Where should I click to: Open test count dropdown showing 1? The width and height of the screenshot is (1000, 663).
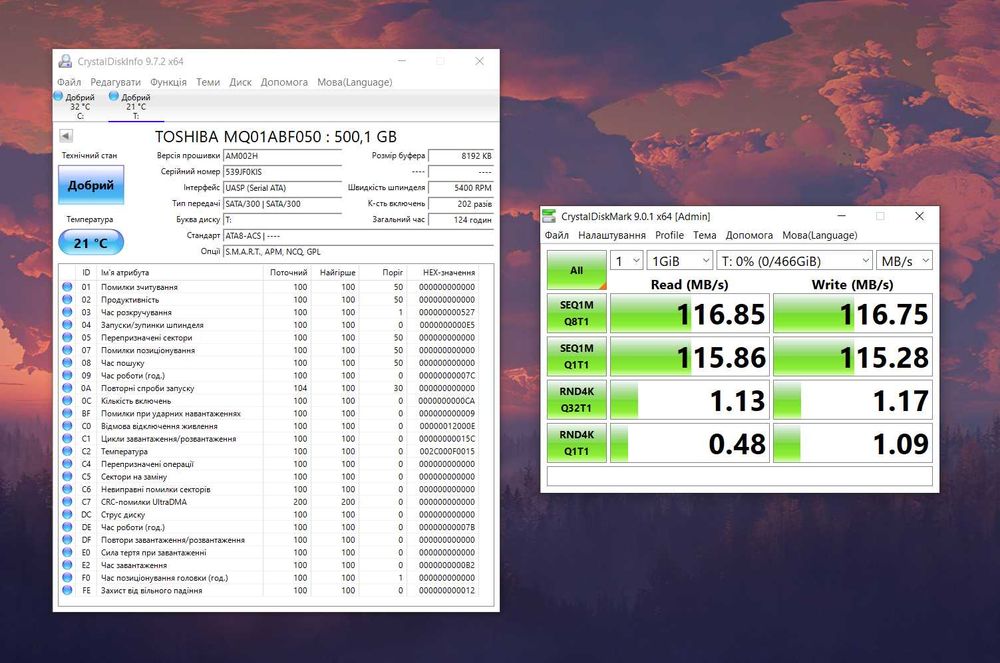coord(626,261)
